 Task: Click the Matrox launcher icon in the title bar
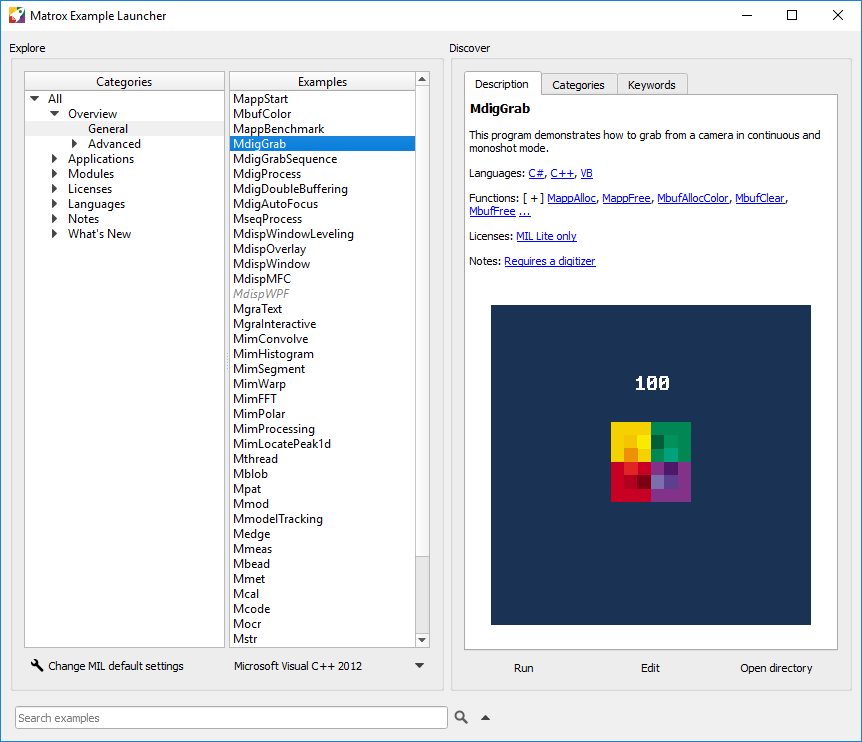point(16,15)
